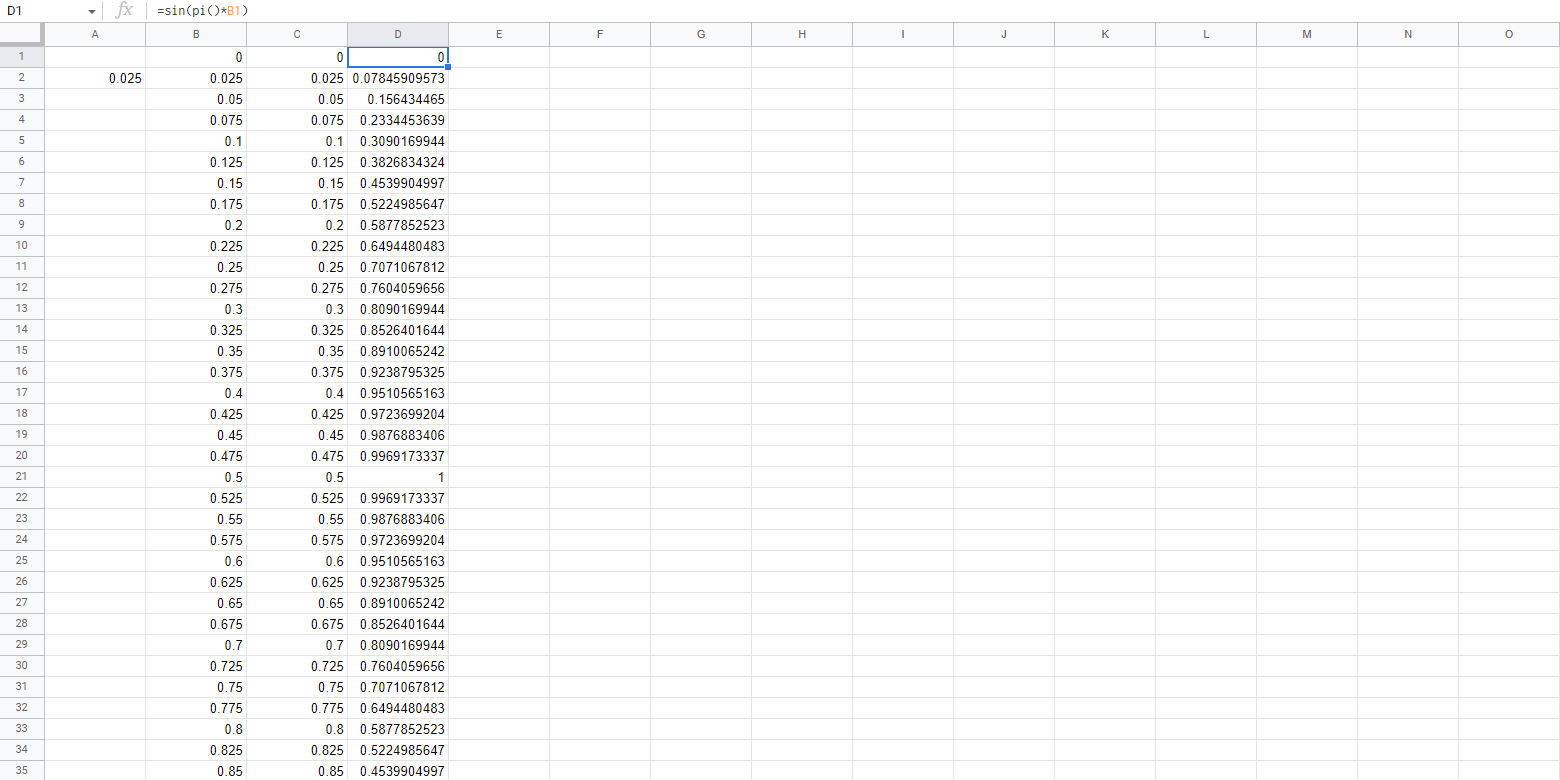Select the column O header
This screenshot has height=780, width=1560.
[x=1508, y=33]
